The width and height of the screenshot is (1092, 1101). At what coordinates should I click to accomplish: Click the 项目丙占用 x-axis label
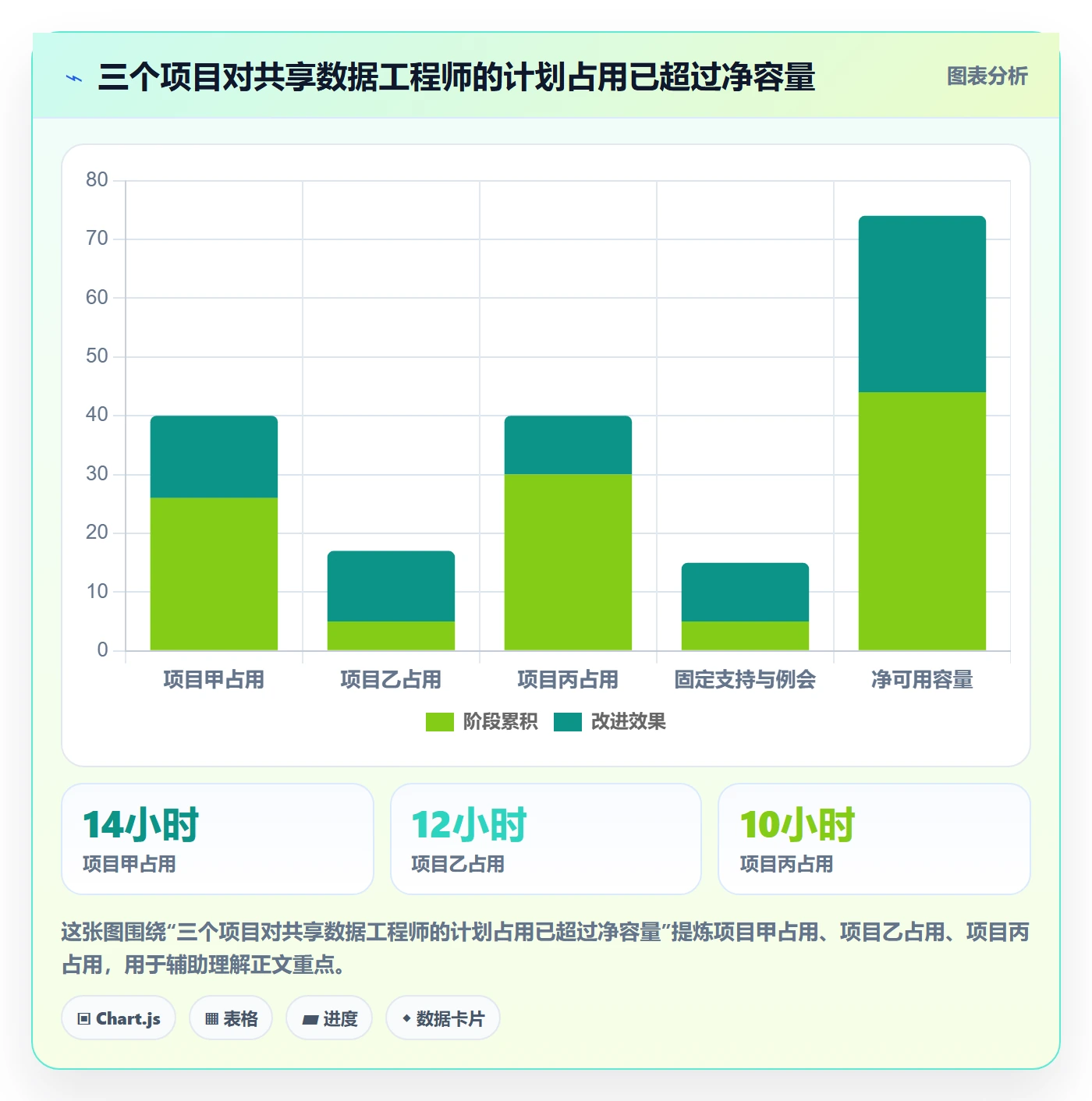point(568,680)
